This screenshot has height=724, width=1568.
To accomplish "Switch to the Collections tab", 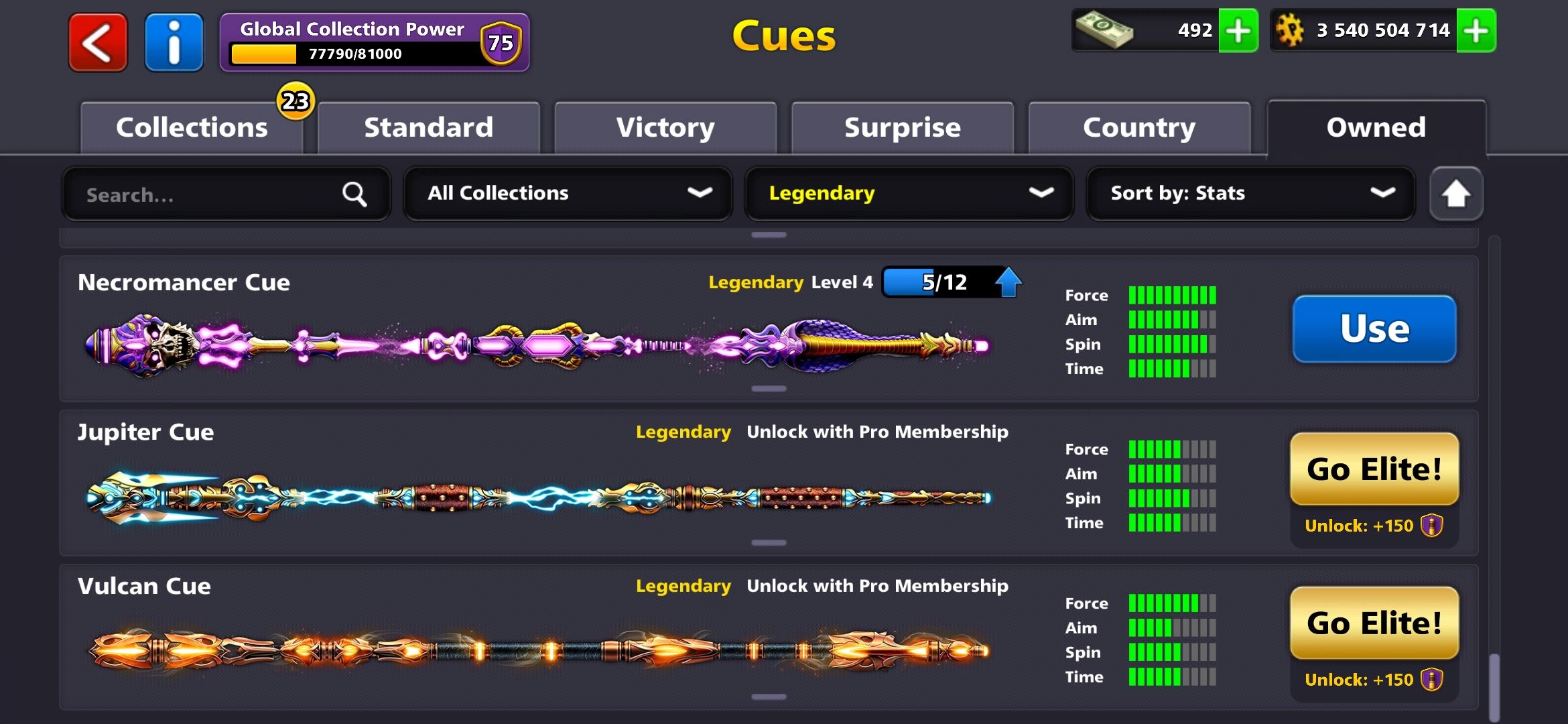I will click(192, 127).
